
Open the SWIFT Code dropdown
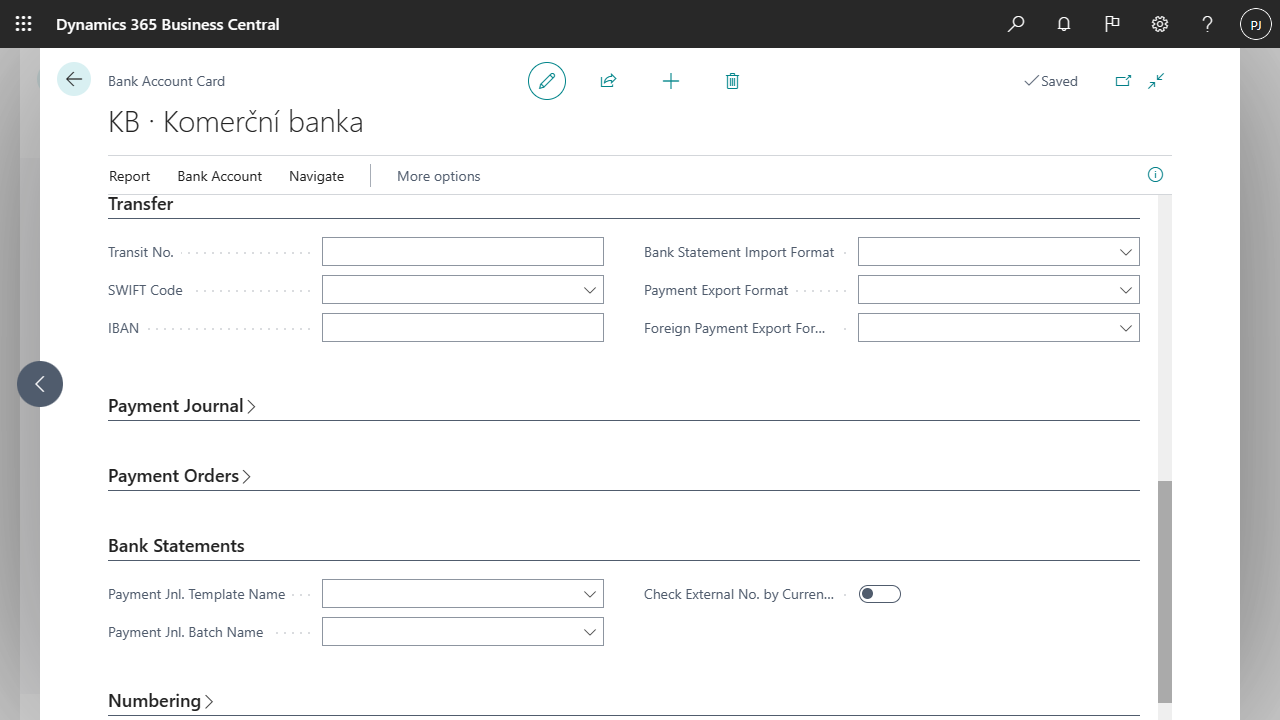click(x=590, y=289)
